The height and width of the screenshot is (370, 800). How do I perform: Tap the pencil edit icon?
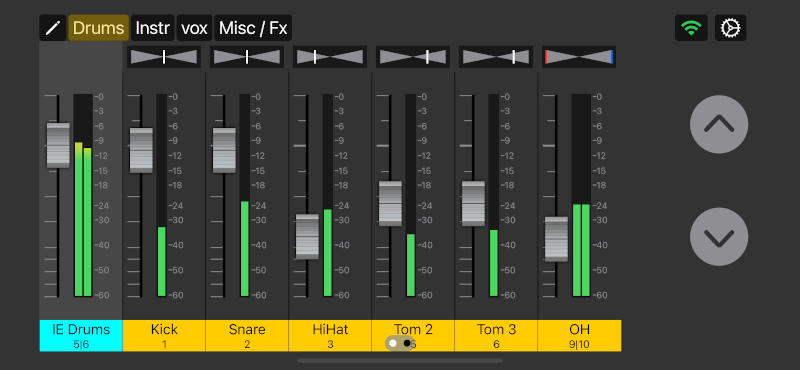(53, 28)
